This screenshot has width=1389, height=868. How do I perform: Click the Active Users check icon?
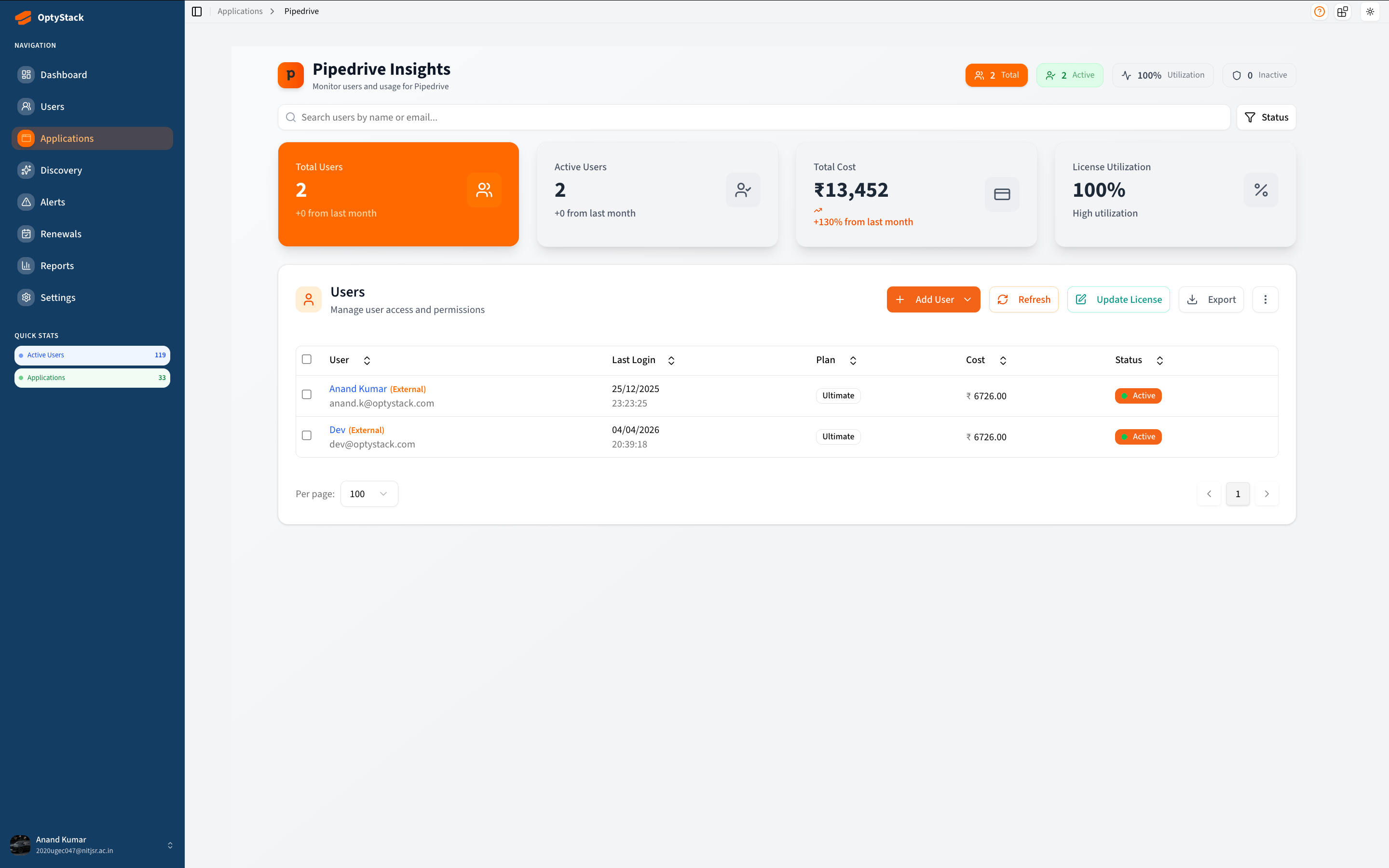[x=743, y=190]
